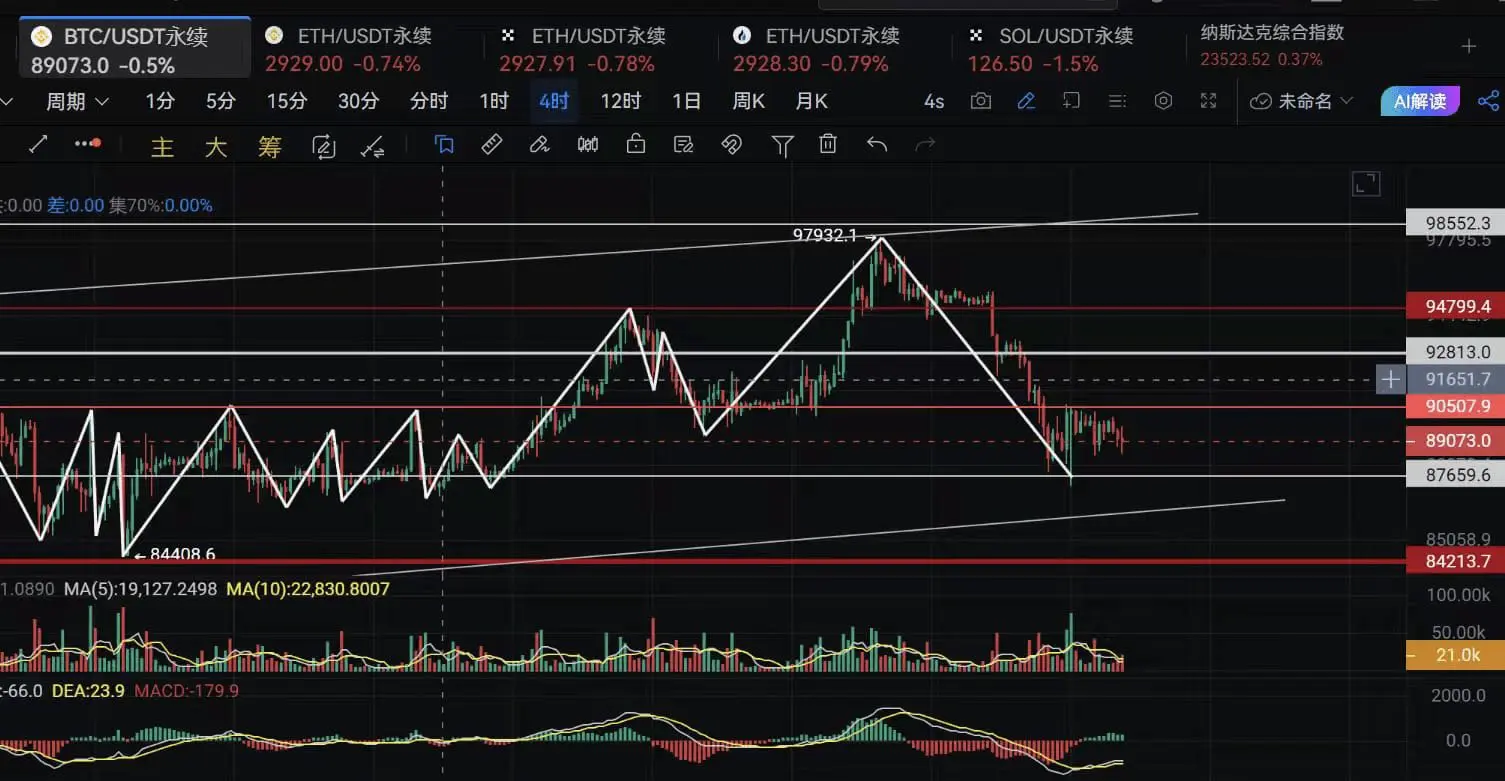Switch to the 1时 timeframe
The image size is (1505, 781).
click(494, 101)
